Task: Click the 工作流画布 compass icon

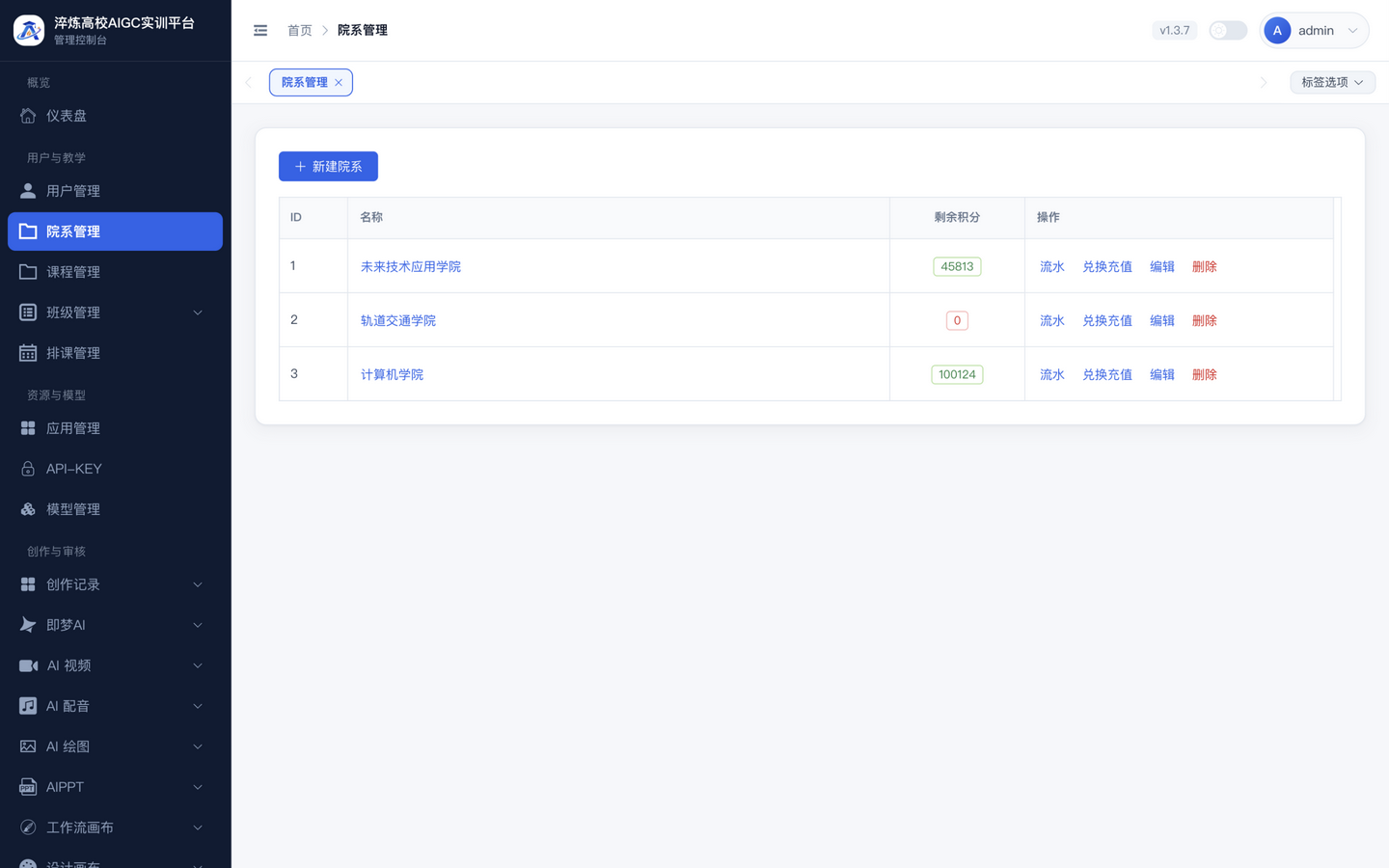Action: tap(28, 827)
